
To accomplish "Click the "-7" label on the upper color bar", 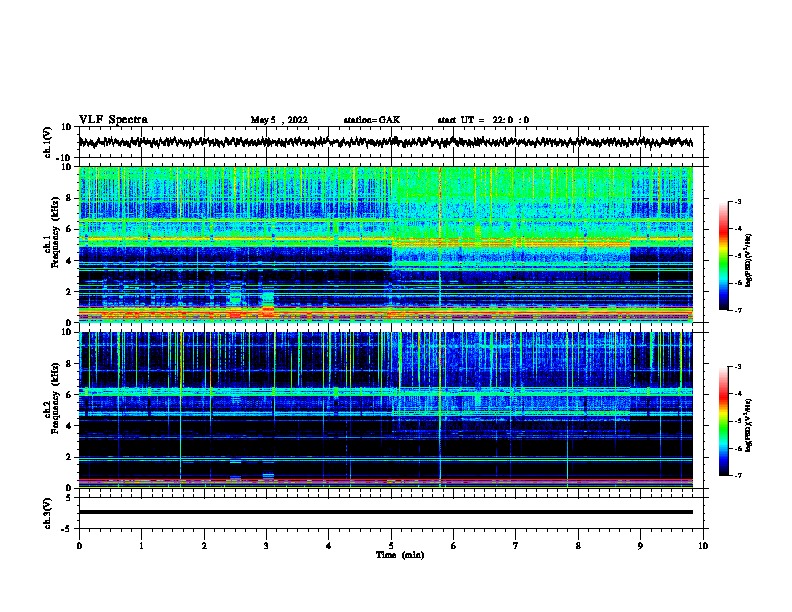I will pos(738,310).
